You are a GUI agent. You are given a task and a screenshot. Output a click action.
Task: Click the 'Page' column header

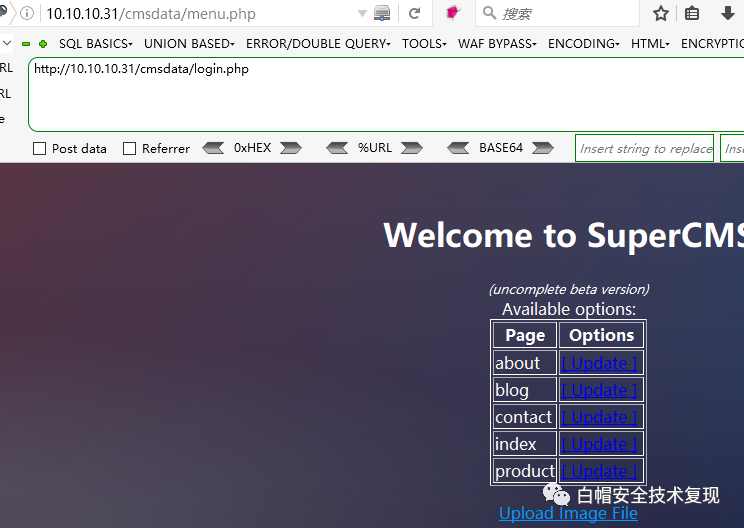coord(525,335)
